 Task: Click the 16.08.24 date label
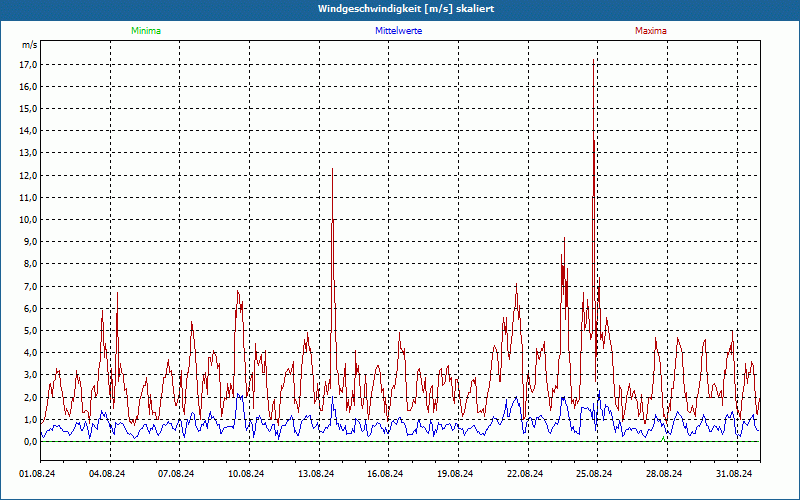click(x=385, y=474)
